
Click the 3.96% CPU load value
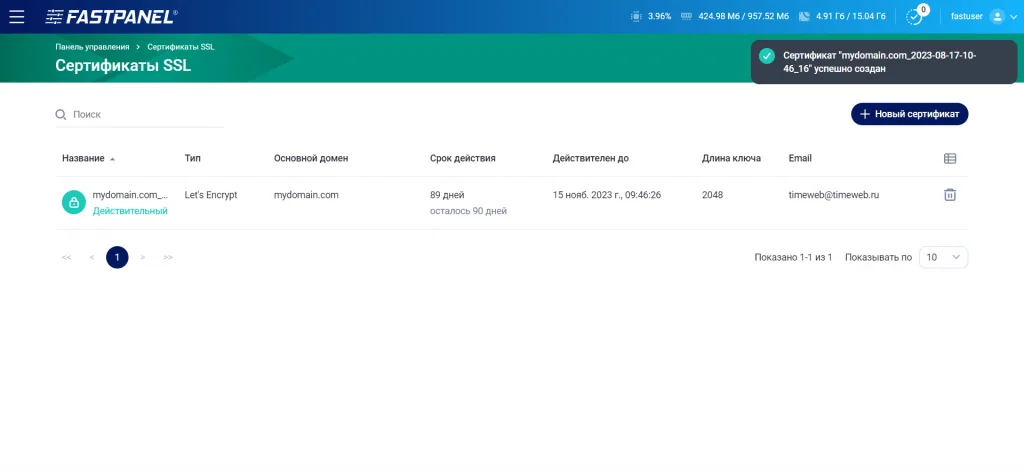(660, 16)
